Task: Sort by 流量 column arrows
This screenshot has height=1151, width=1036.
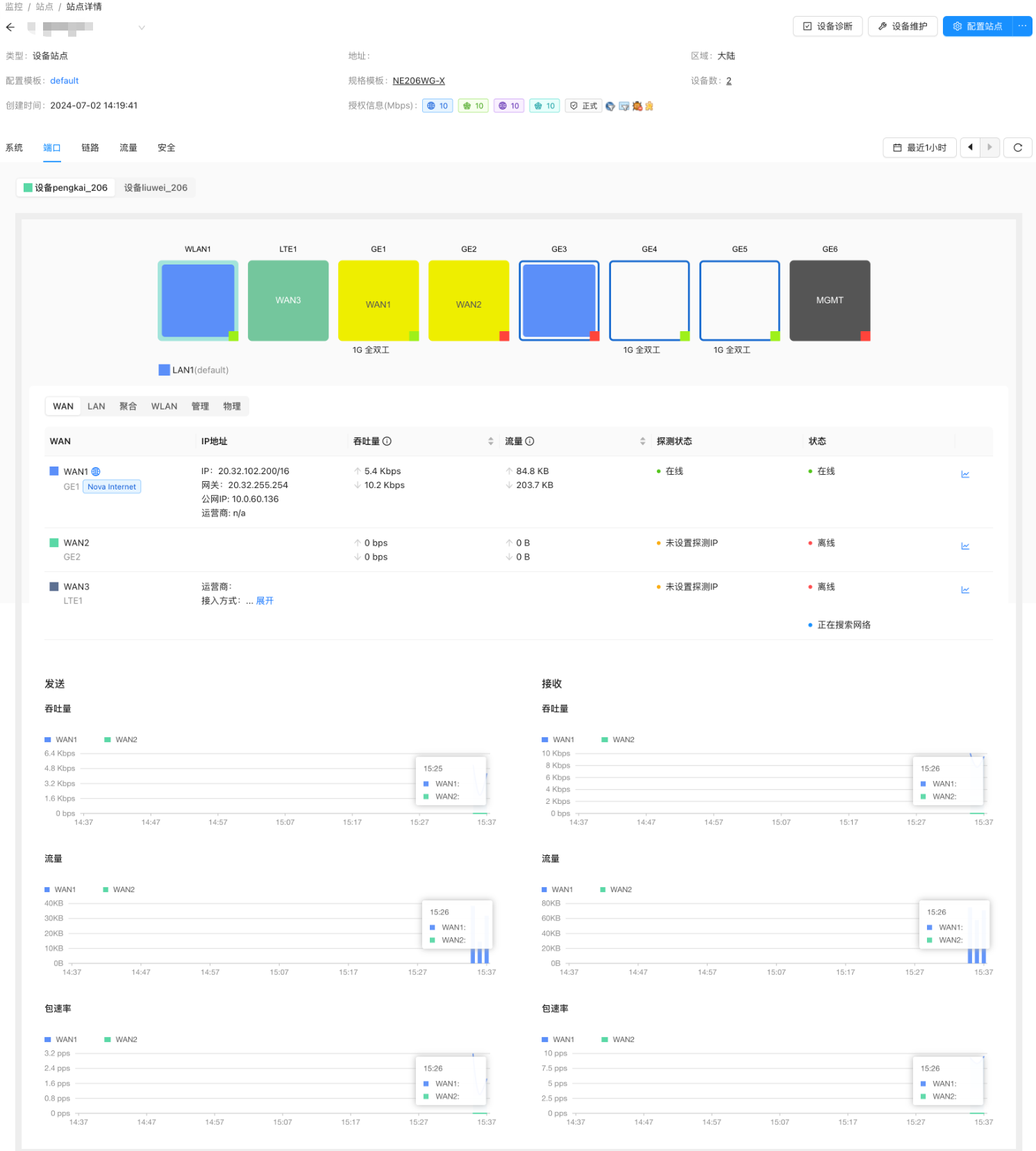Action: pyautogui.click(x=643, y=441)
